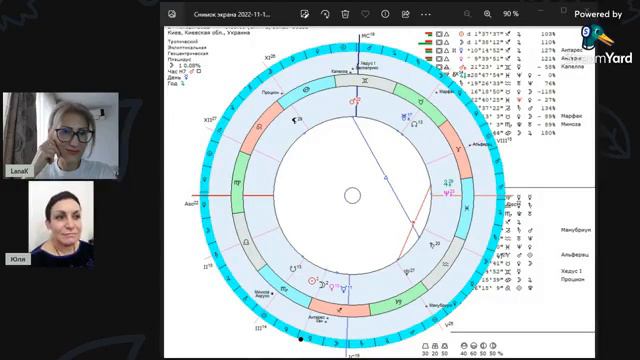
Task: Zoom out with the minus magnifier icon
Action: point(467,14)
